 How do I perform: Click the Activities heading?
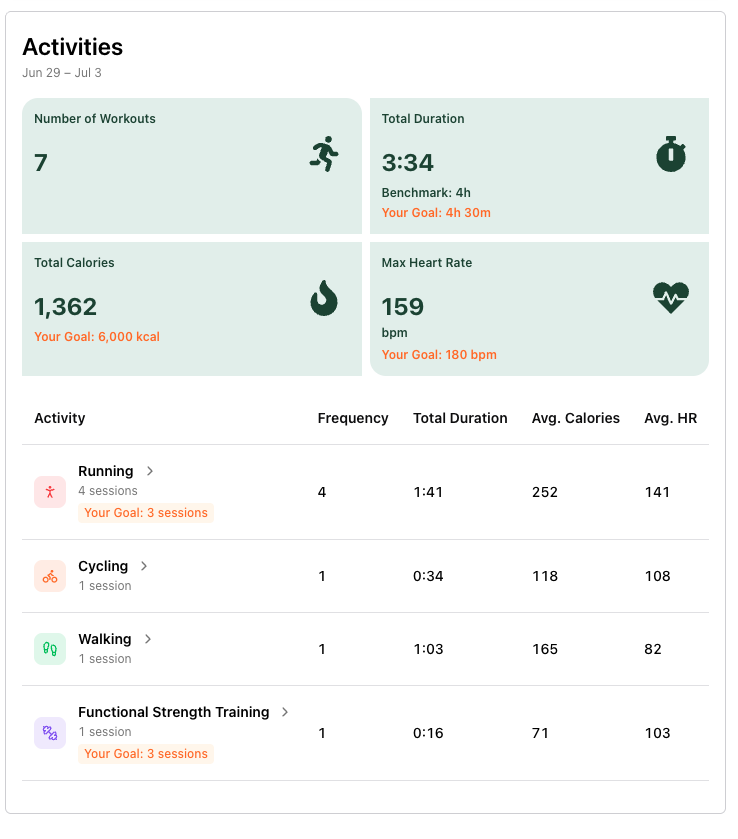point(72,47)
